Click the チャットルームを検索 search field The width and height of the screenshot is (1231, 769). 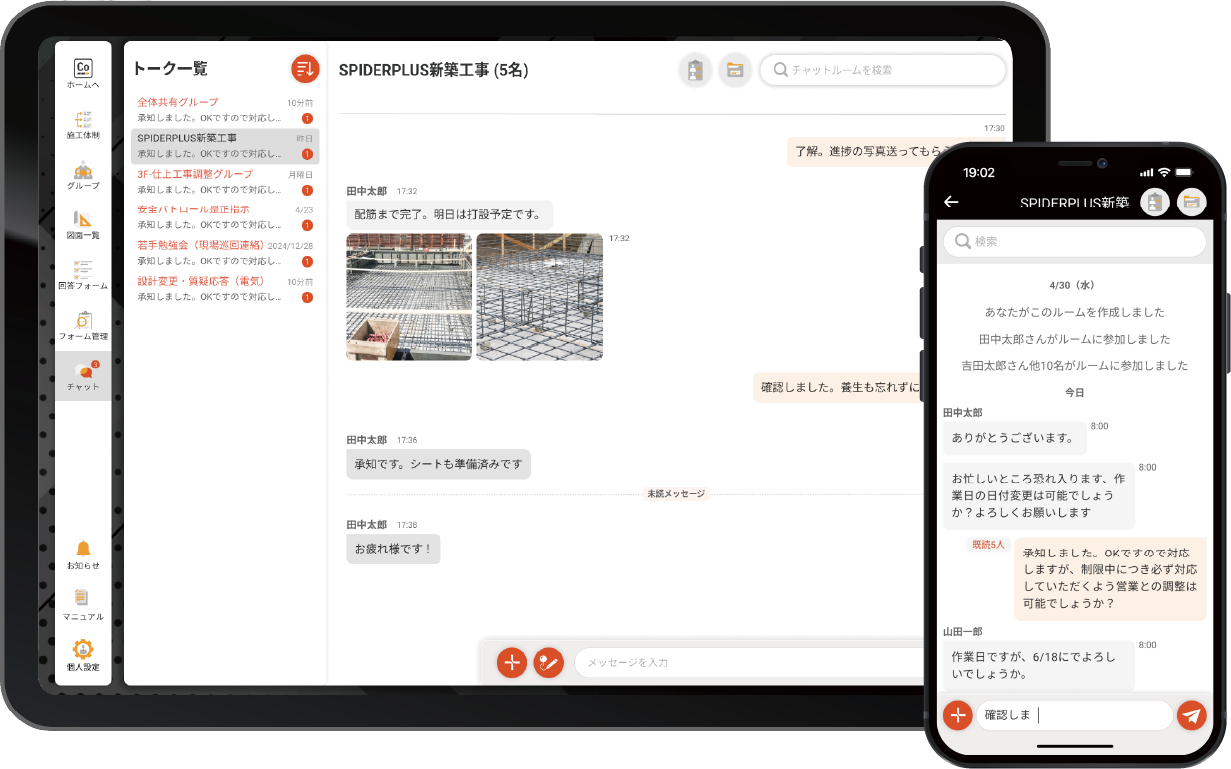883,70
